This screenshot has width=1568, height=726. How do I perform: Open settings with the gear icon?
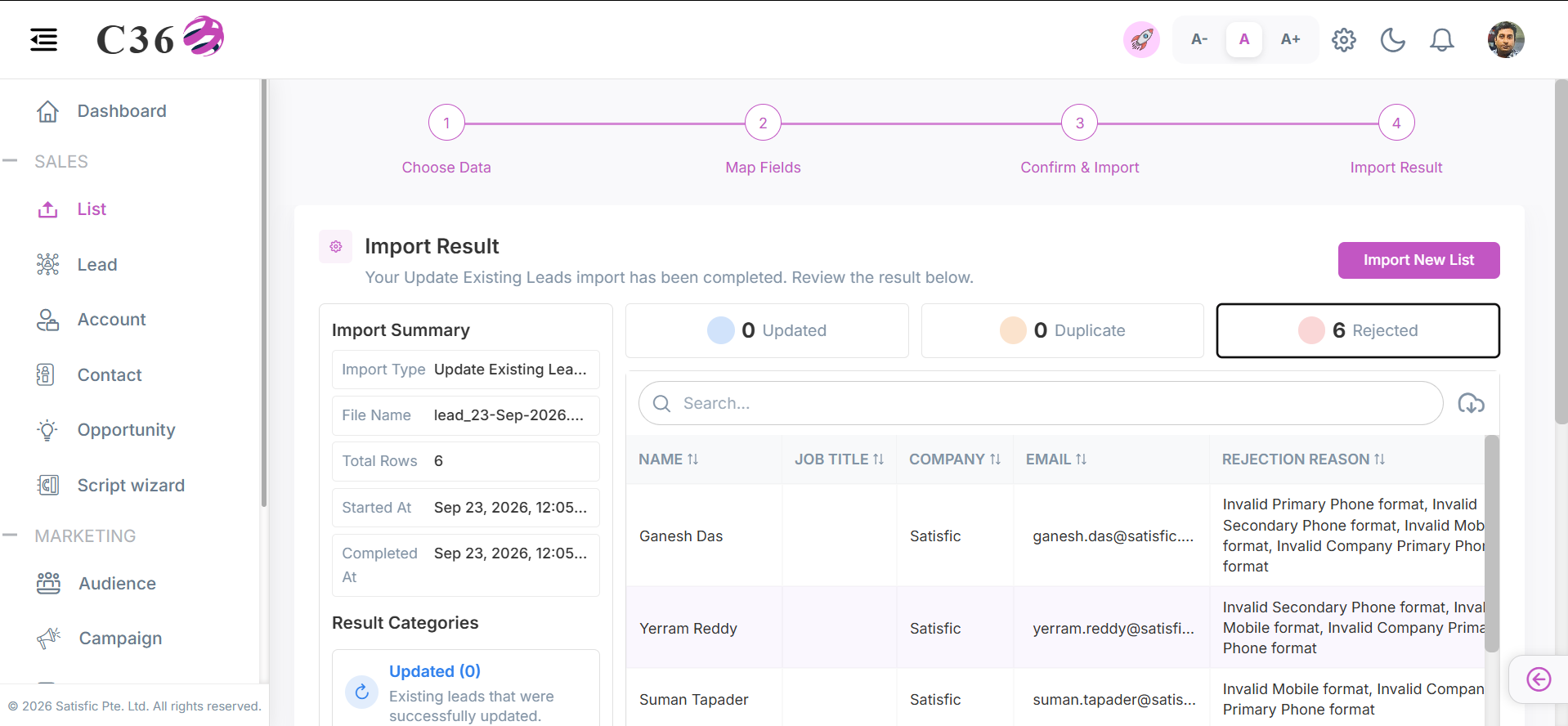click(1344, 39)
